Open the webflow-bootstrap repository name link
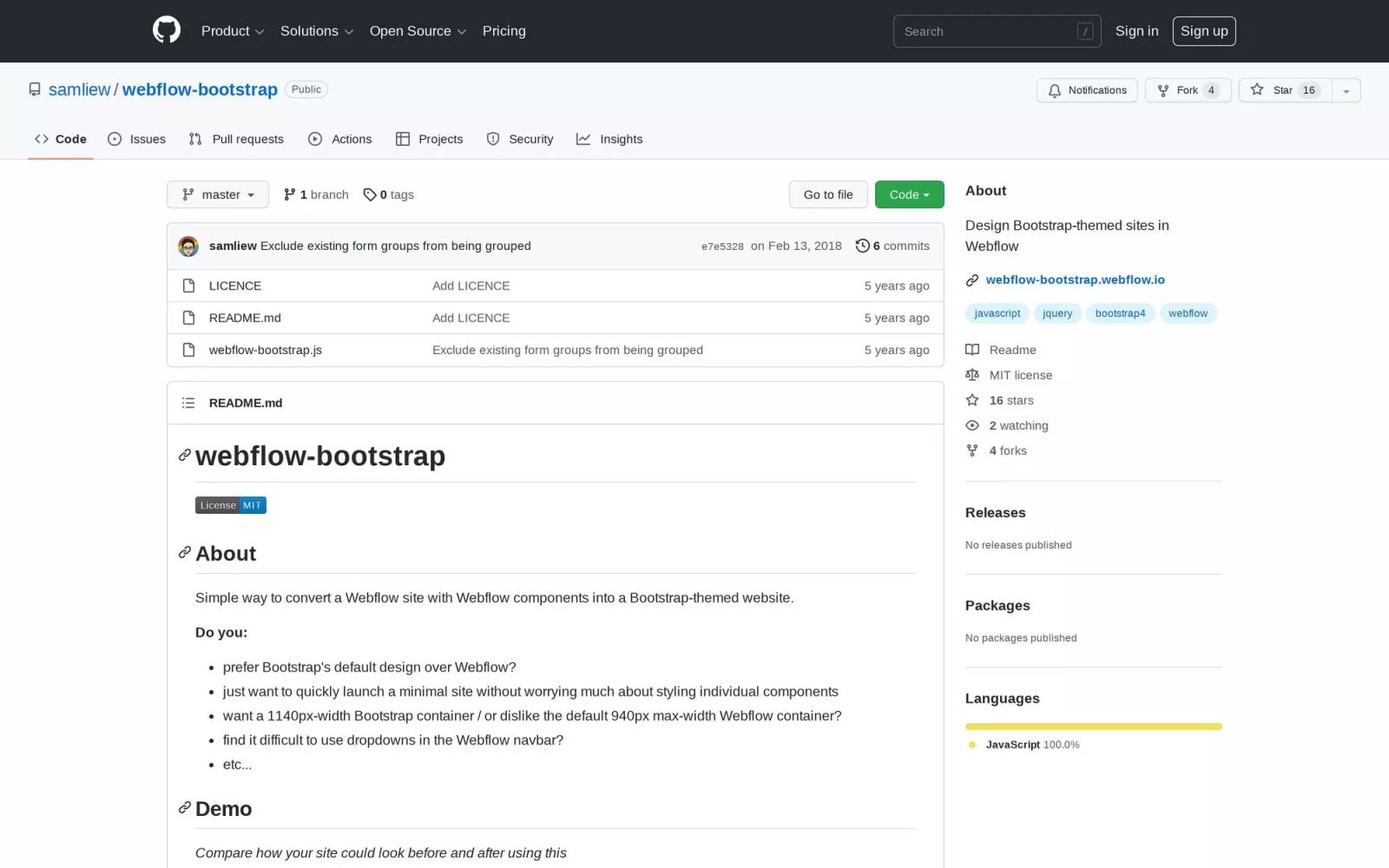Image resolution: width=1389 pixels, height=868 pixels. (200, 89)
